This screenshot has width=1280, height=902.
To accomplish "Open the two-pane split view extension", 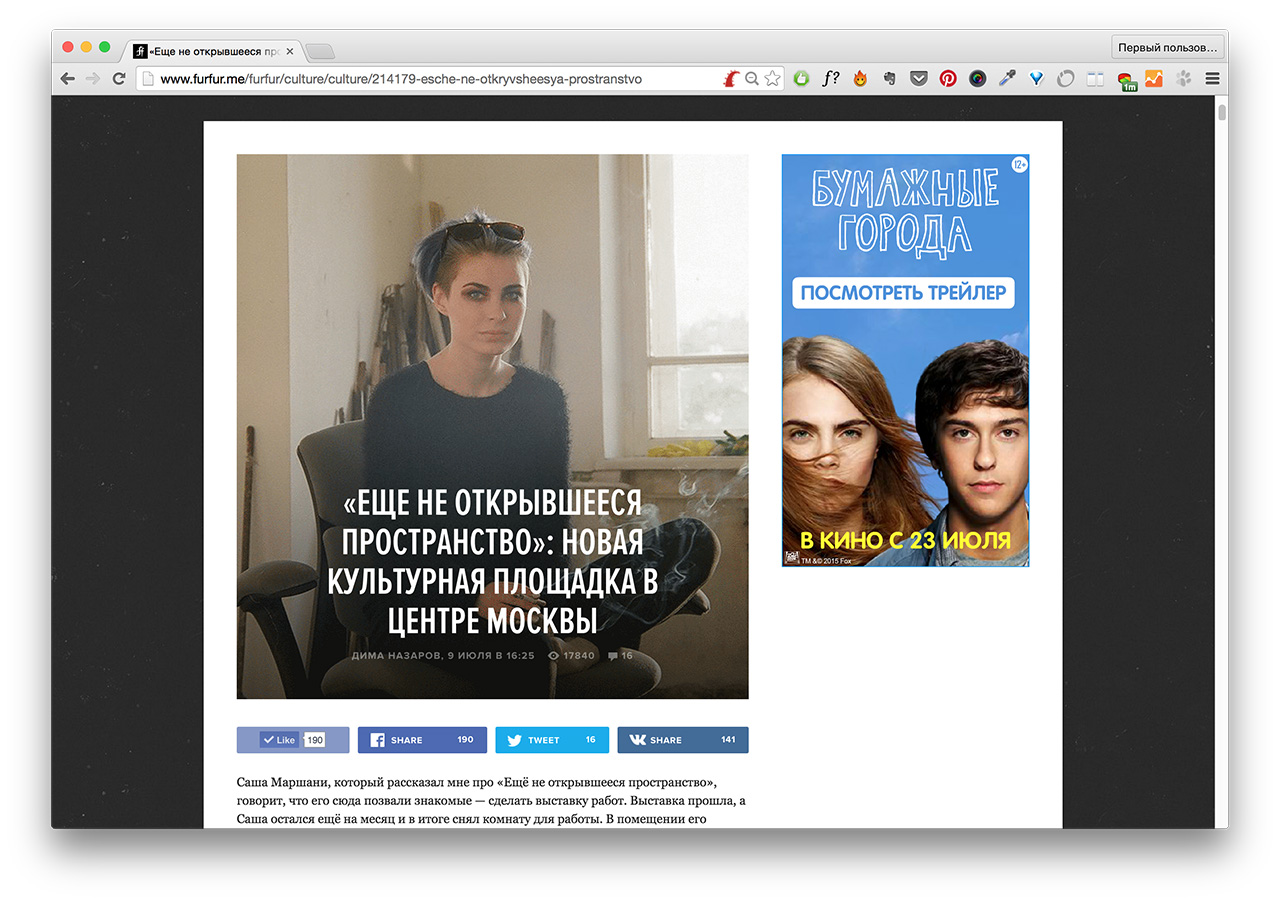I will pos(1095,78).
